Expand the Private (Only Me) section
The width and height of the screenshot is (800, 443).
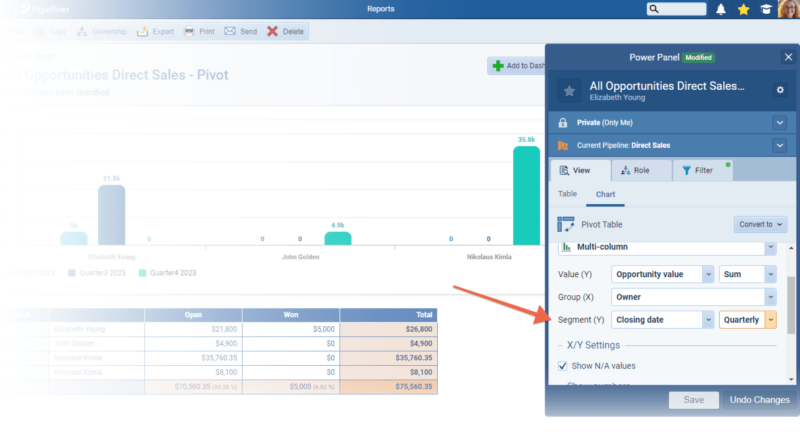(780, 122)
